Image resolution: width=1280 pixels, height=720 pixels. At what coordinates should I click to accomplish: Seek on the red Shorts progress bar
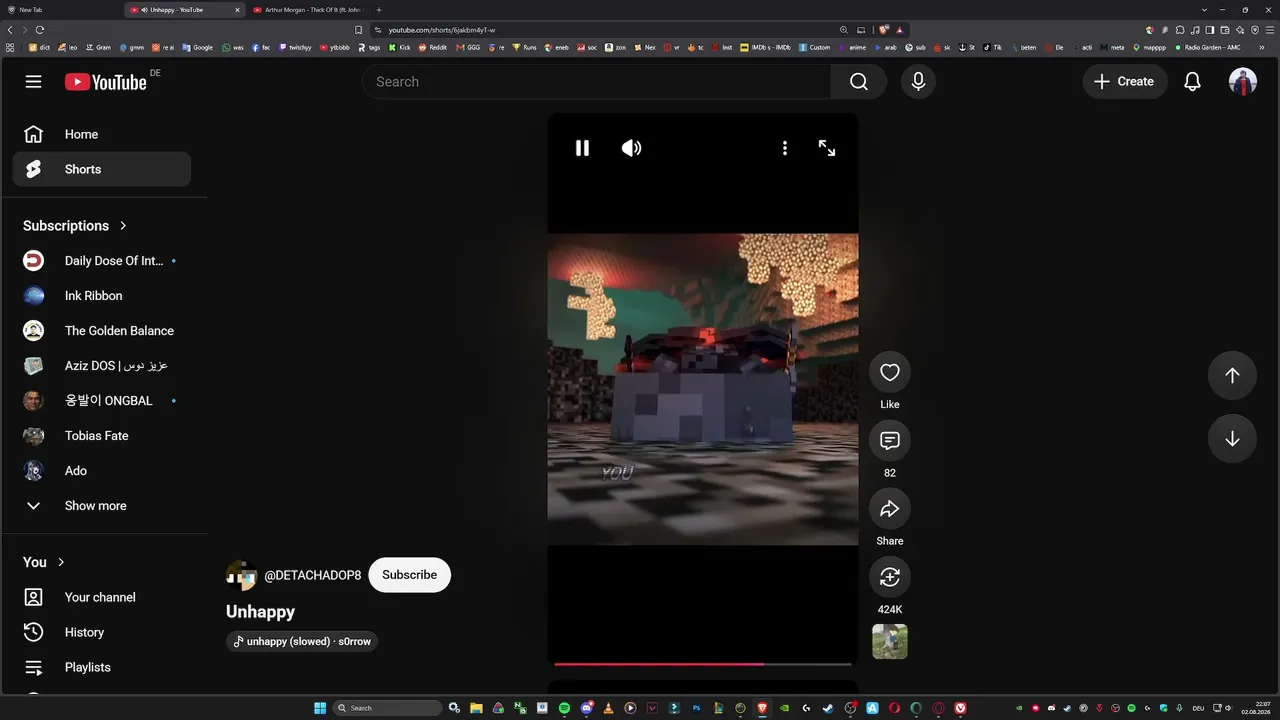tap(703, 664)
